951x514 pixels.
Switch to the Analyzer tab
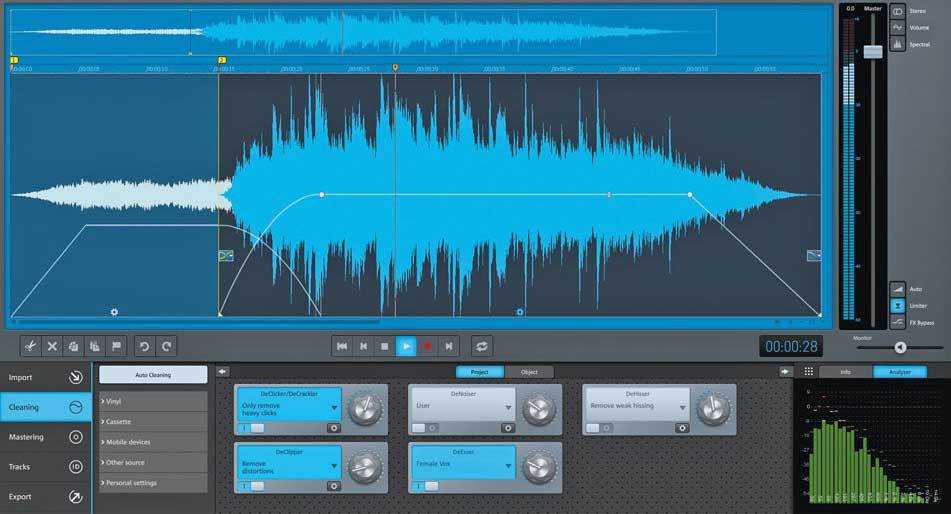tap(900, 372)
